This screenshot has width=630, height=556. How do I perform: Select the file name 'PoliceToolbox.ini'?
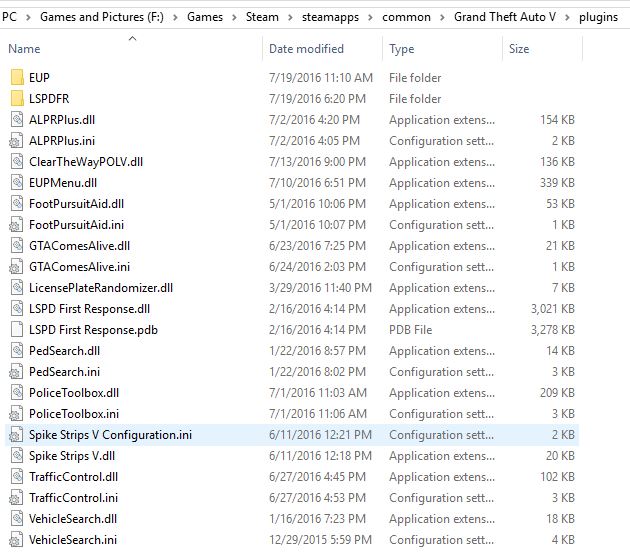point(74,414)
